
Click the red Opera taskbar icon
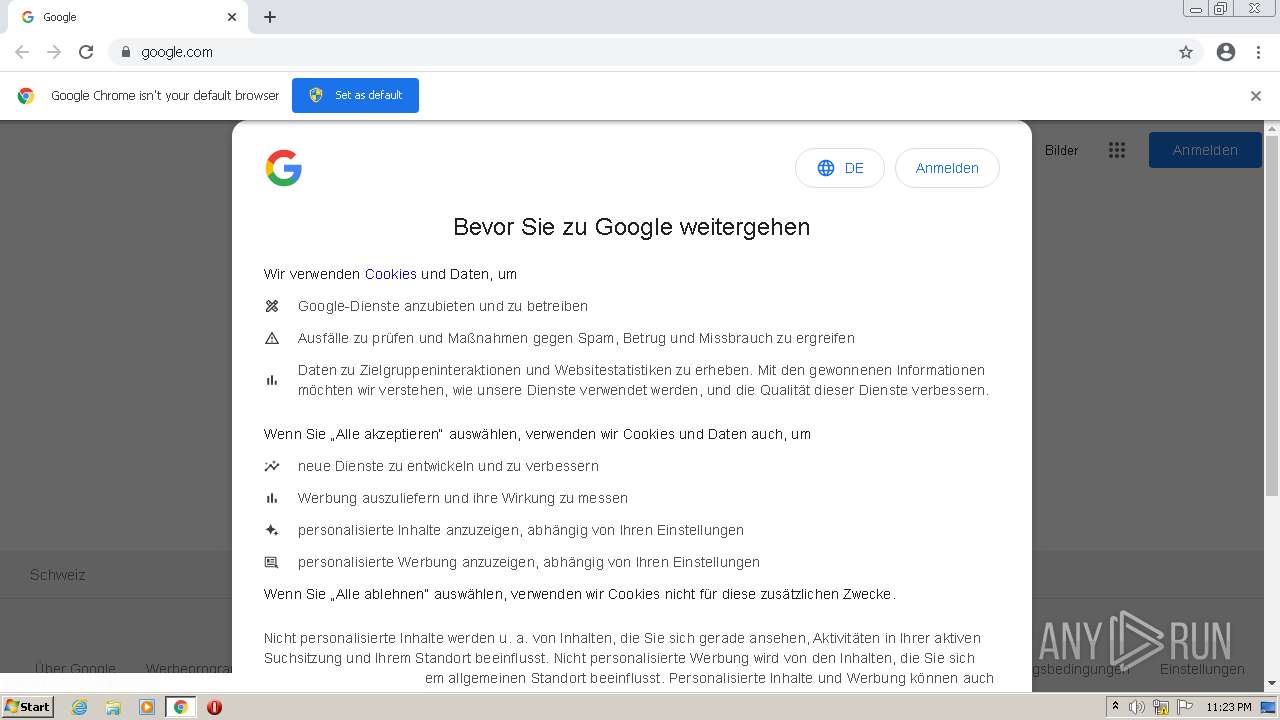click(214, 707)
